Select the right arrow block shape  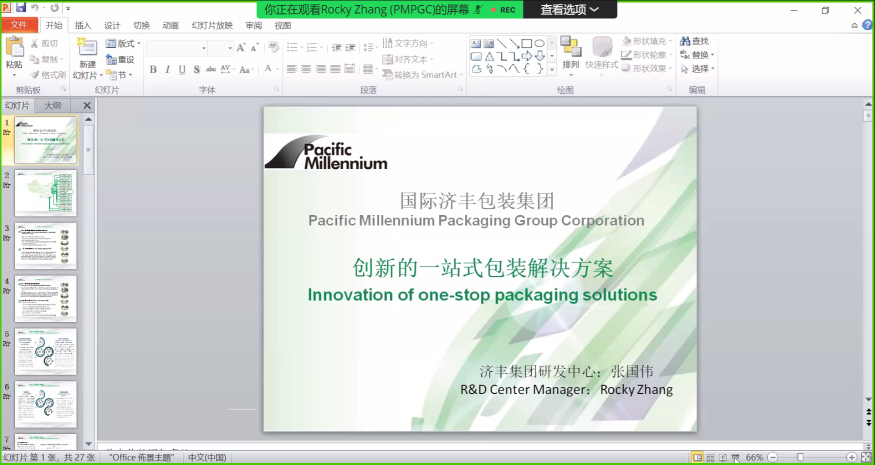click(526, 56)
